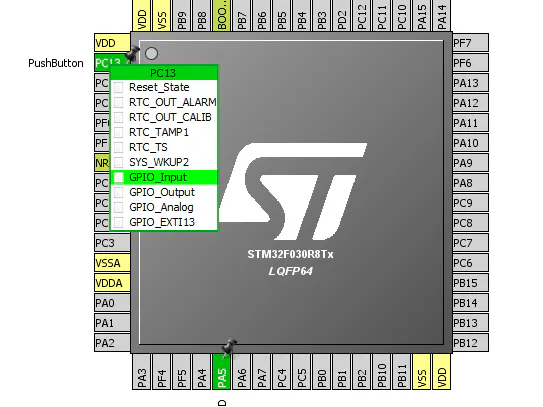
Task: Click pin PB11 on bottom edge
Action: (x=402, y=372)
